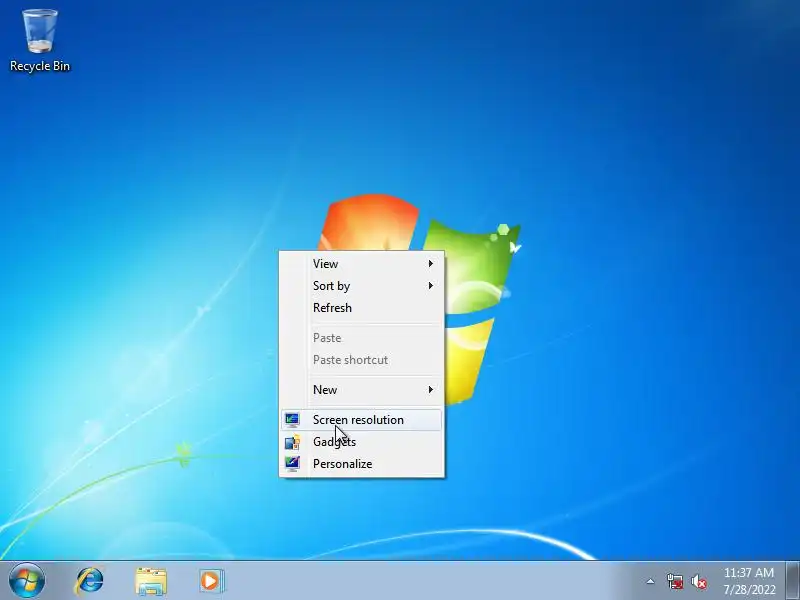
Task: Click the Show desktop button strip
Action: [792, 581]
